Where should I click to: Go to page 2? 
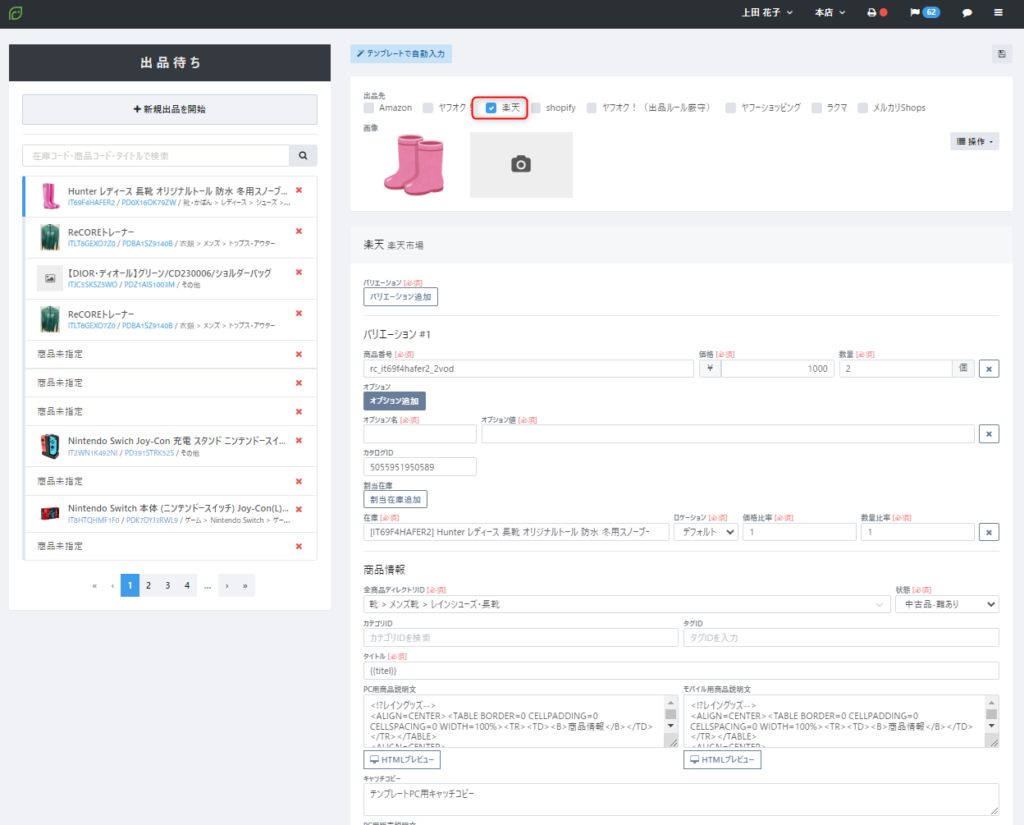[x=149, y=586]
